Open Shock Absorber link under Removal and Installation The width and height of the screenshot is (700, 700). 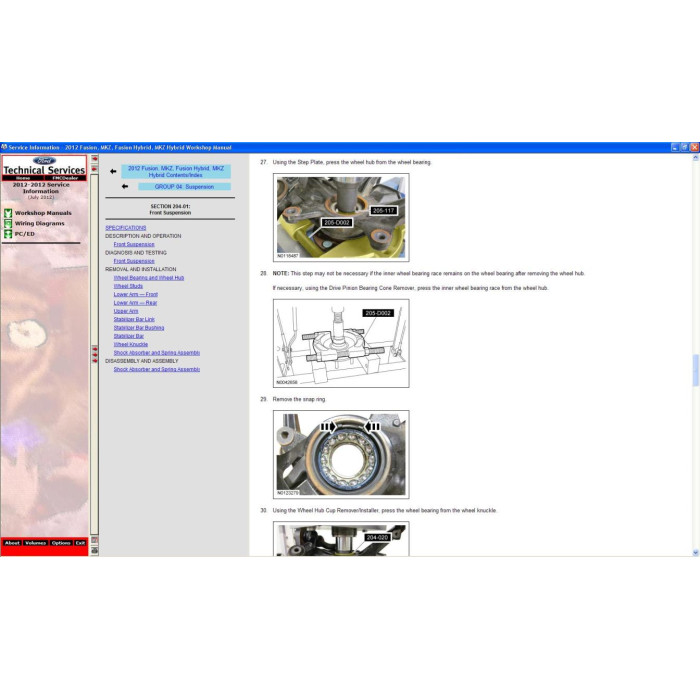click(157, 353)
